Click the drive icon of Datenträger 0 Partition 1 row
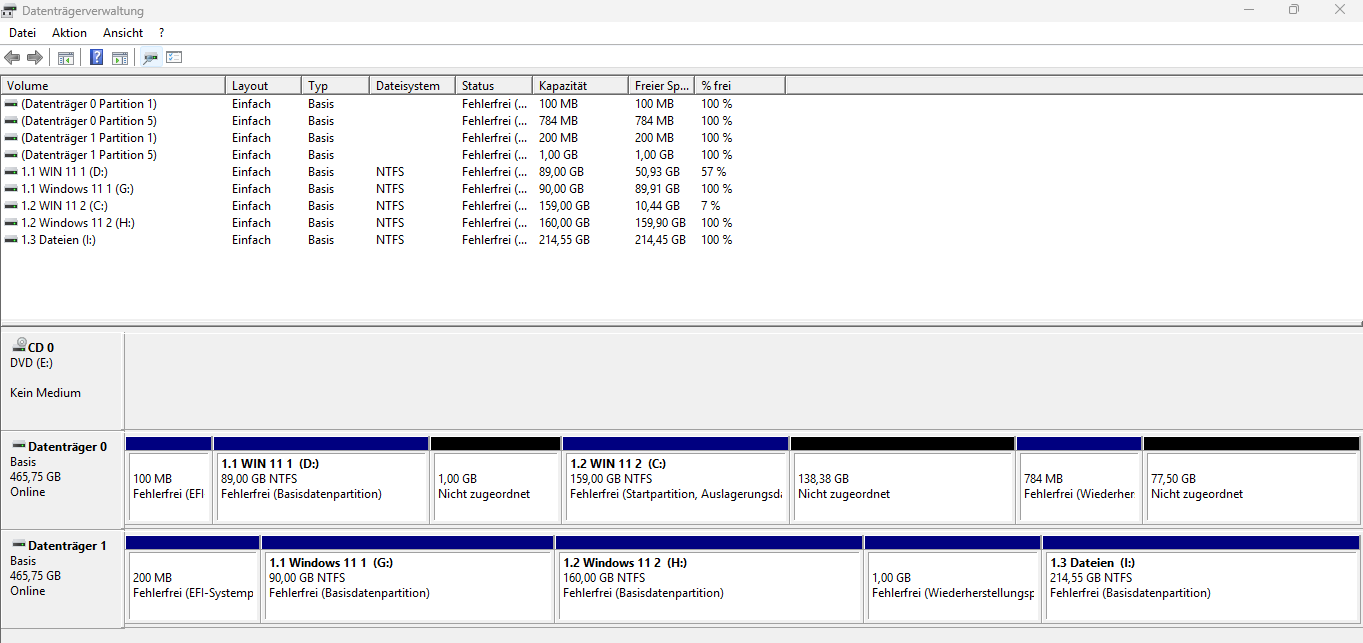 pos(11,104)
